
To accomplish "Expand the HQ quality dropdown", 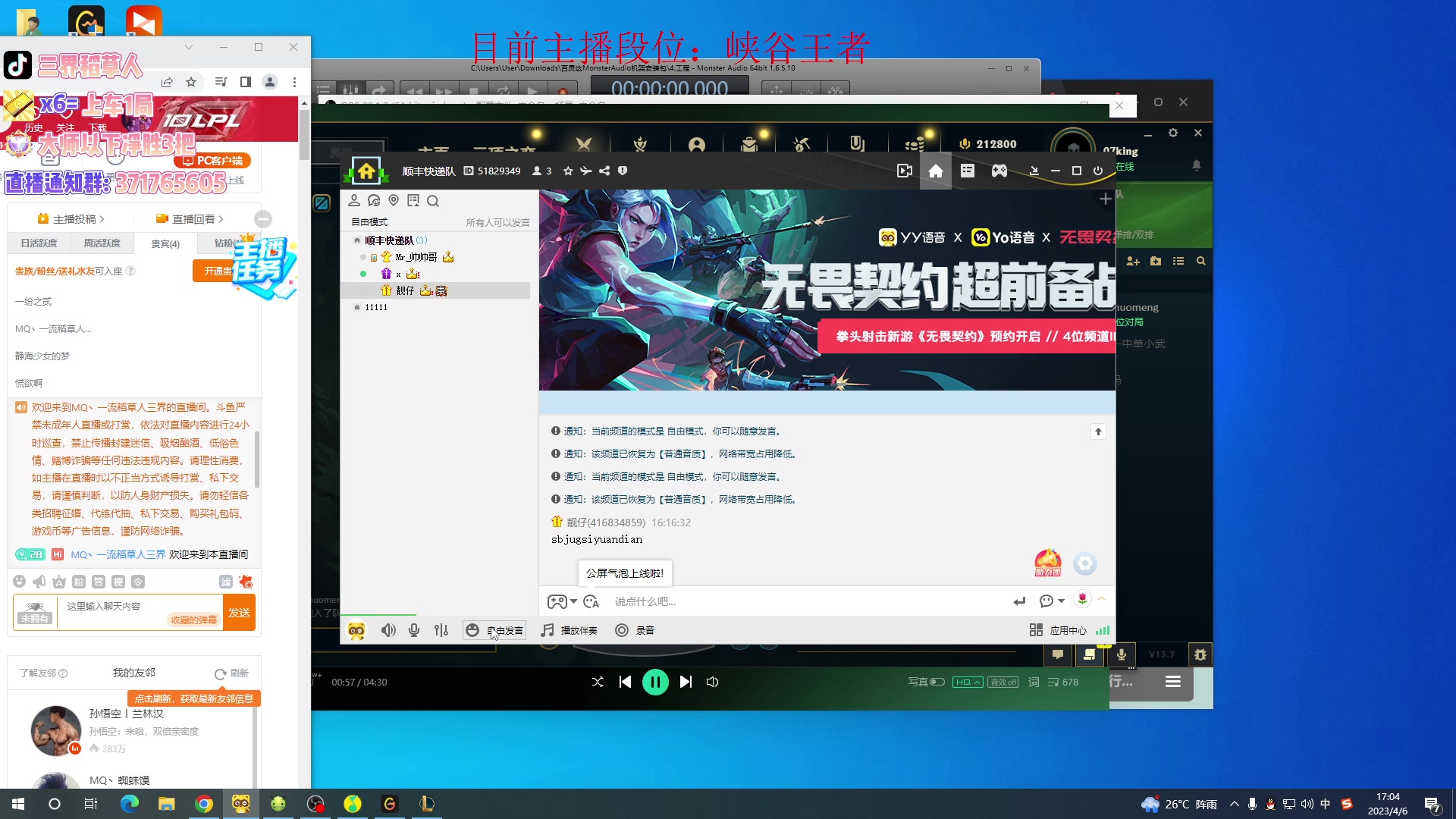I will pyautogui.click(x=968, y=682).
